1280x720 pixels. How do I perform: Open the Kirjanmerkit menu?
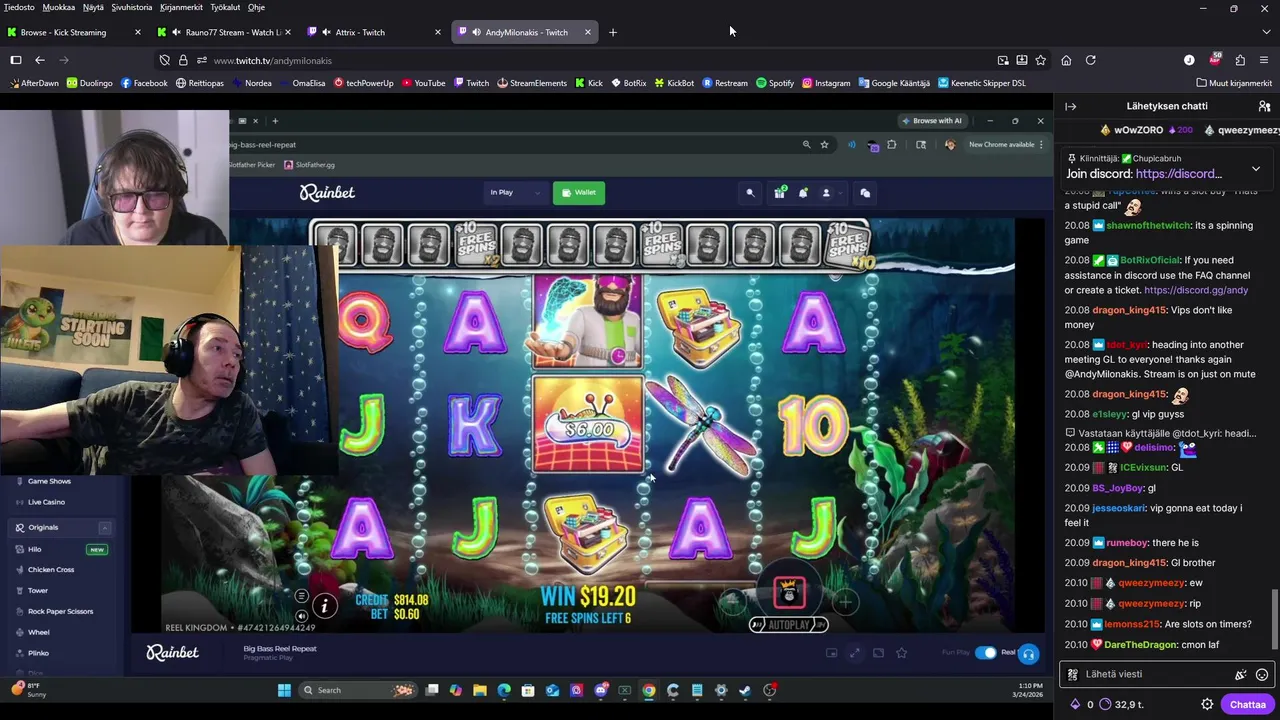click(181, 7)
